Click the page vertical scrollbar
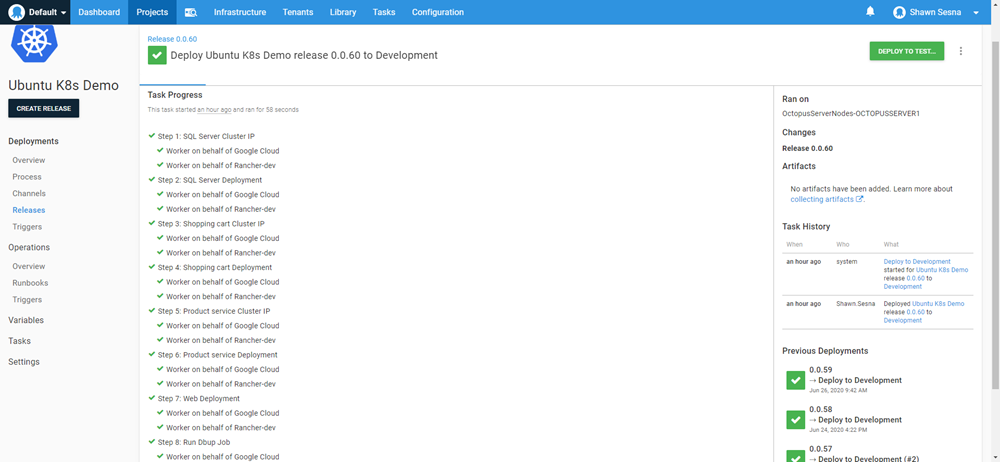This screenshot has width=1000, height=462. 994,200
